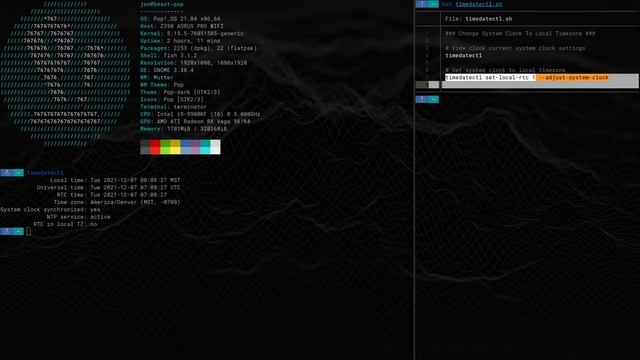Click the Packages count line

198,48
